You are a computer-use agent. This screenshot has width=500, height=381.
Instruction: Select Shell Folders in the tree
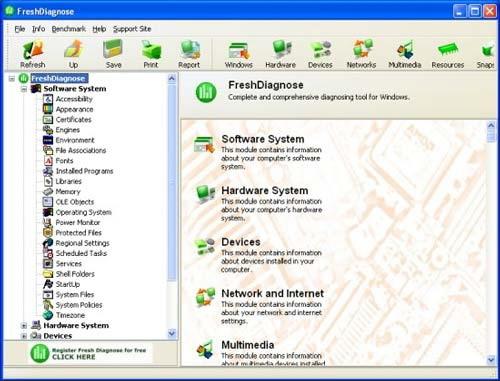tap(75, 274)
